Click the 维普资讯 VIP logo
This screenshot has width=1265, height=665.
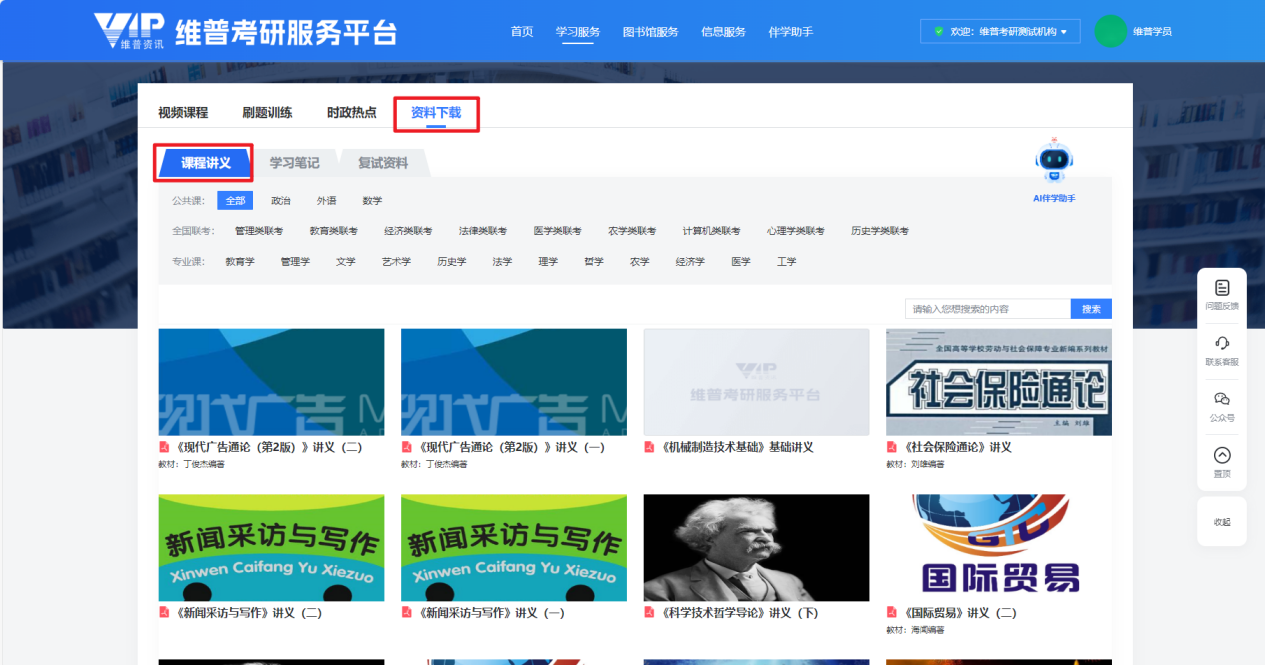(x=130, y=31)
